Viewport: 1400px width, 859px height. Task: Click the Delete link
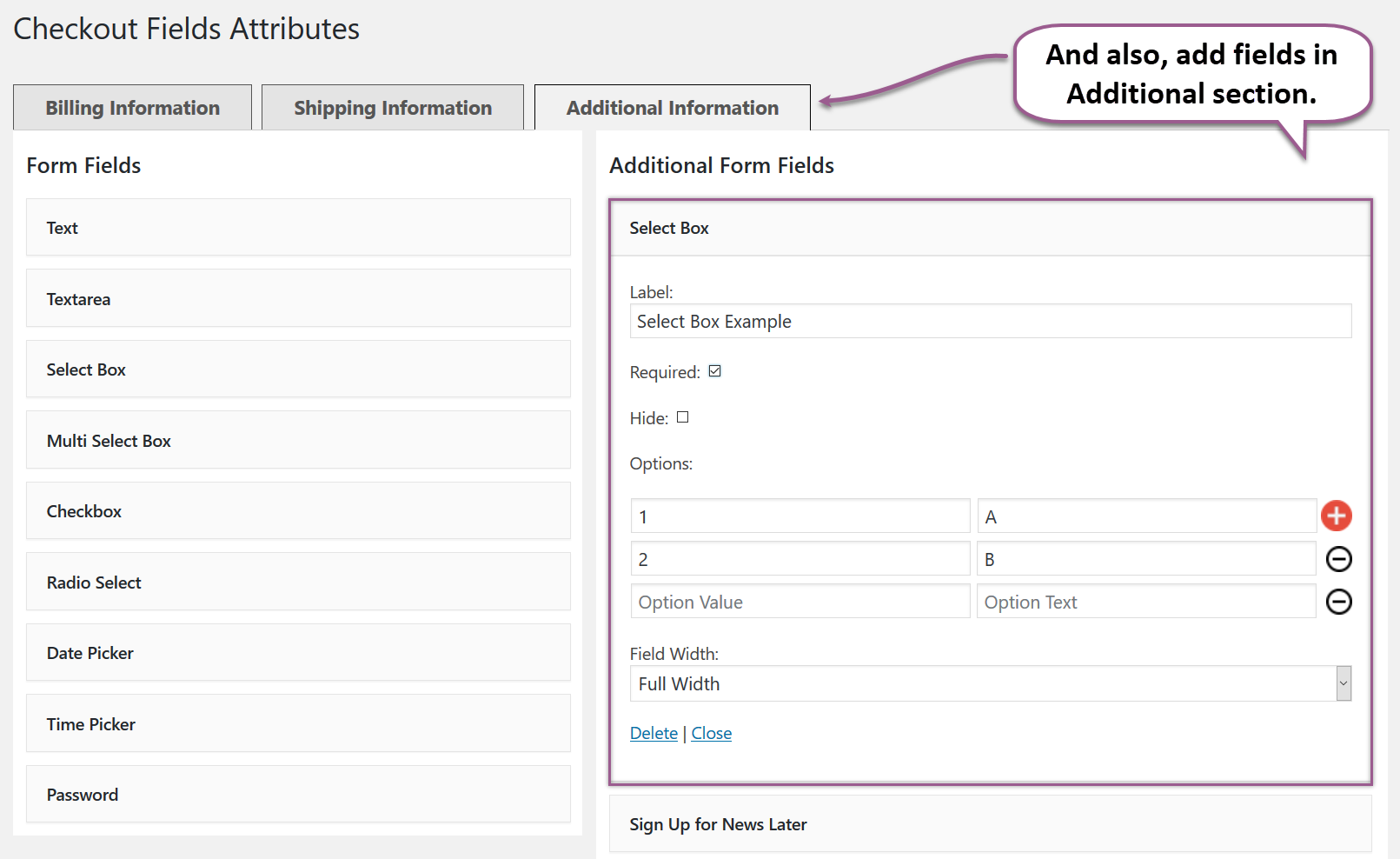(654, 733)
